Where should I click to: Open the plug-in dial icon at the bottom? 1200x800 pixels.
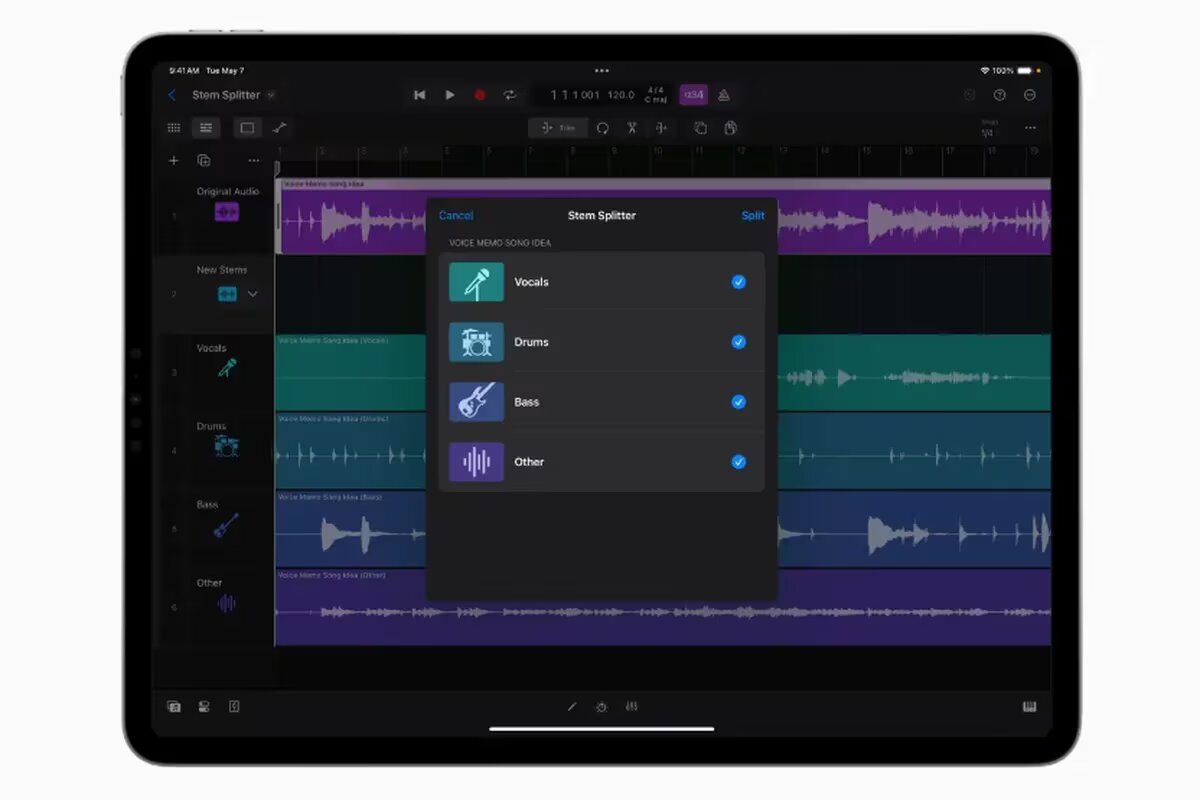click(x=601, y=706)
